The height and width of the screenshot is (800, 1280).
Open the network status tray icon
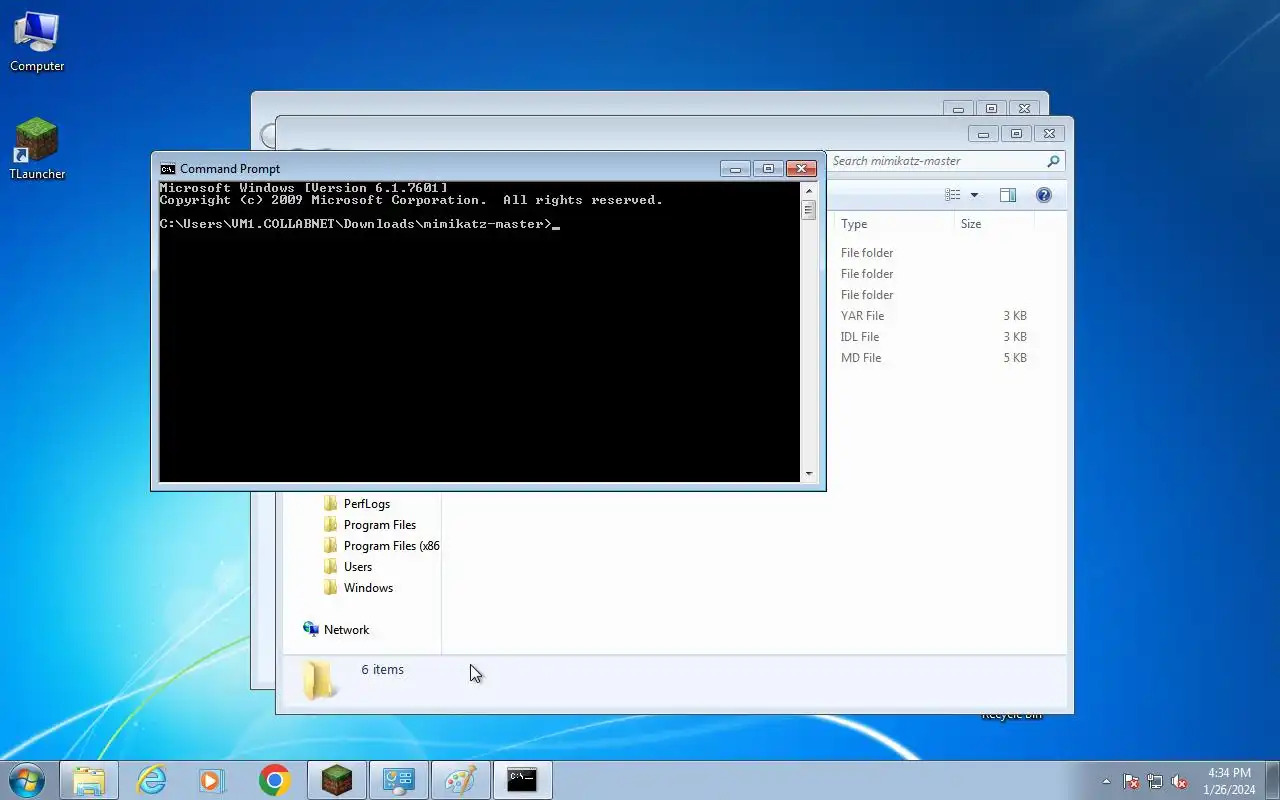coord(1155,781)
